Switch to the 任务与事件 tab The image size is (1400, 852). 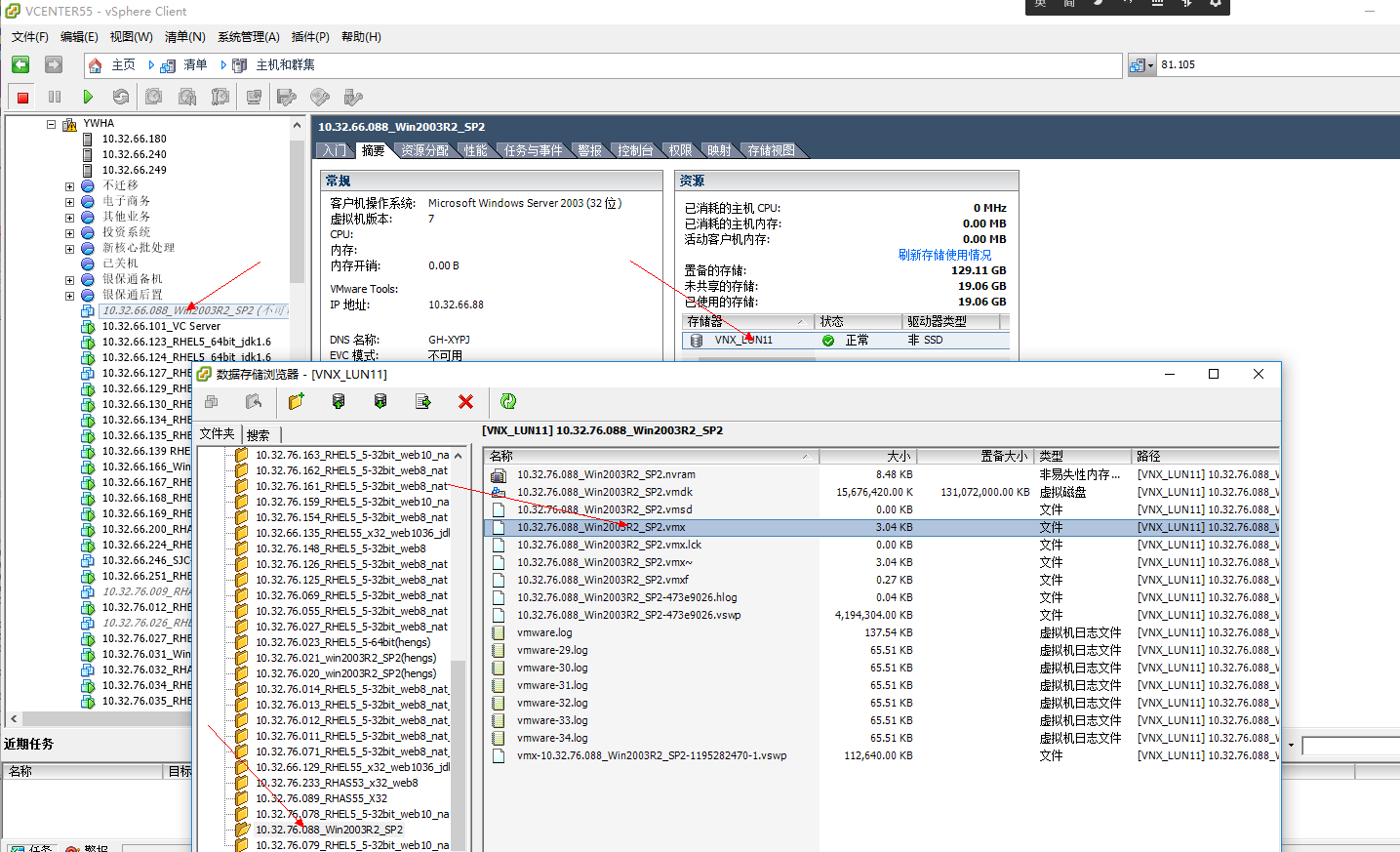(x=534, y=150)
